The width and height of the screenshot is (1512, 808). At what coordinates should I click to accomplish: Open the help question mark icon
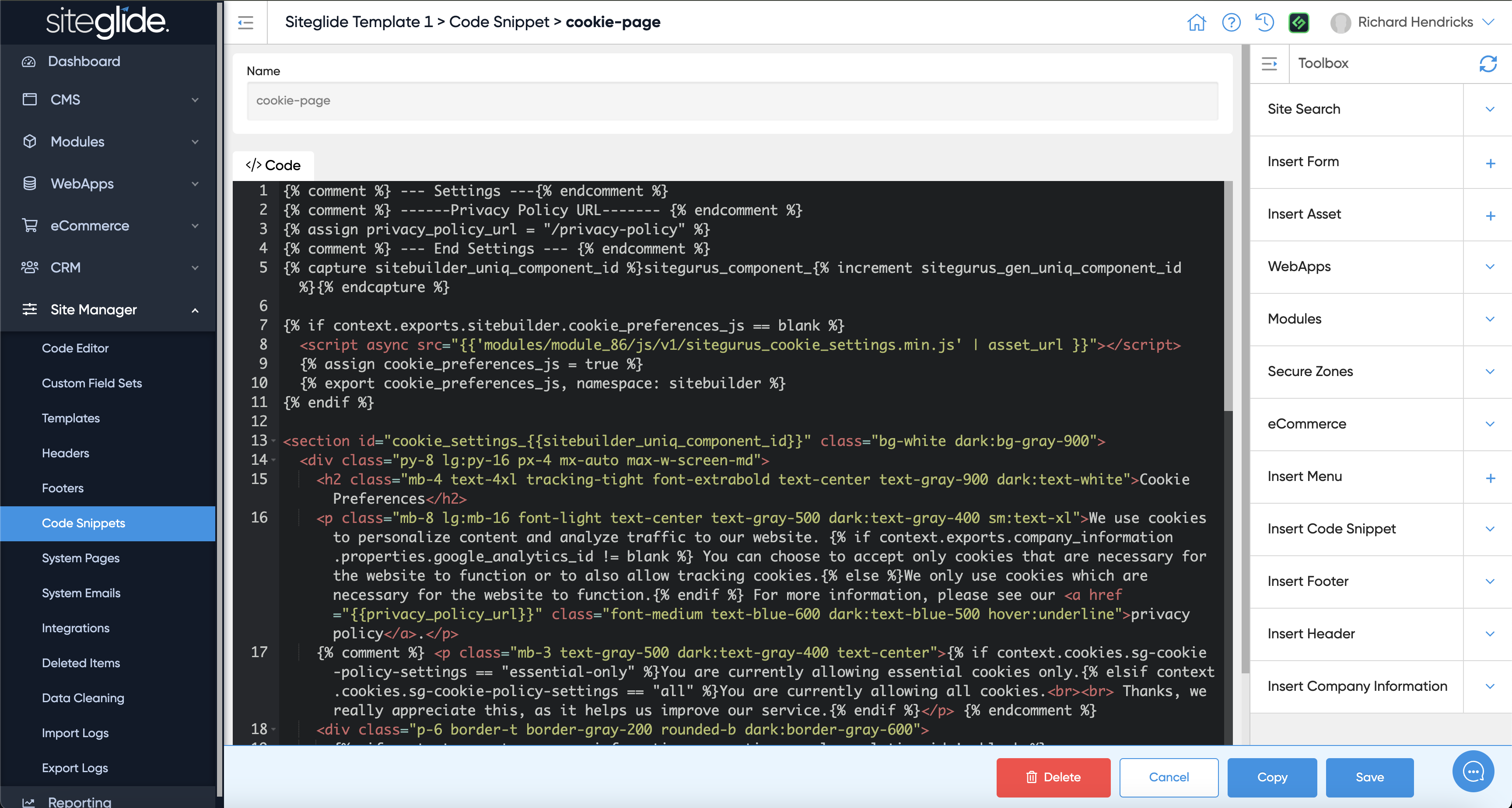coord(1231,22)
